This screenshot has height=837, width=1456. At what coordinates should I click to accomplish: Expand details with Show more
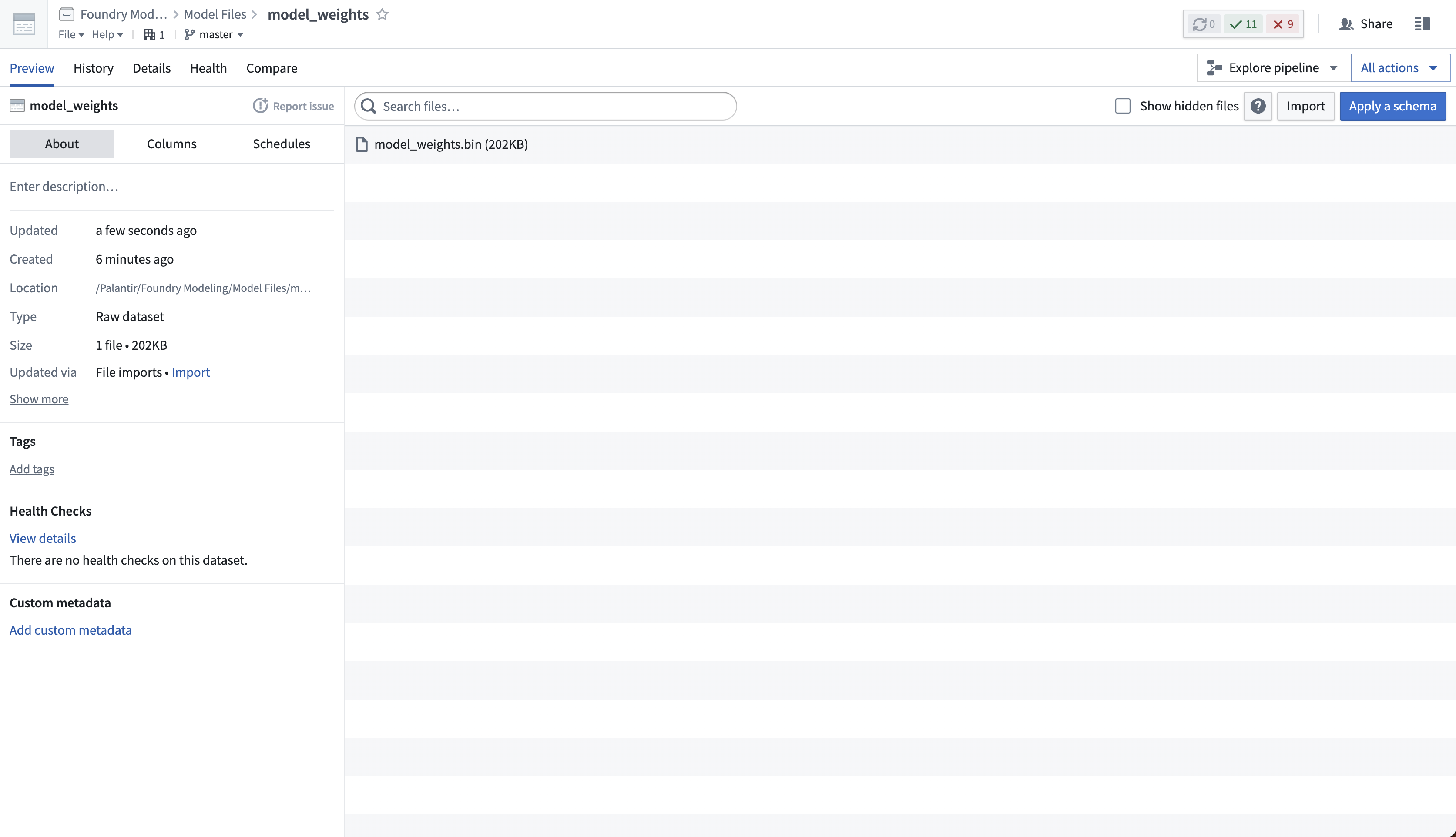(x=39, y=399)
